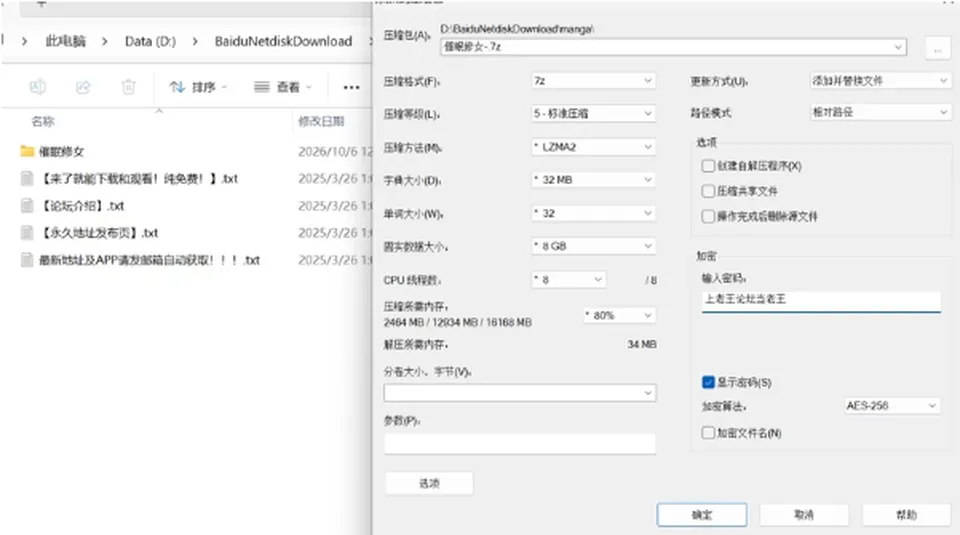Expand chevron between 此电脑 and Data (D:)
Screen dimensions: 960x535
coord(105,41)
